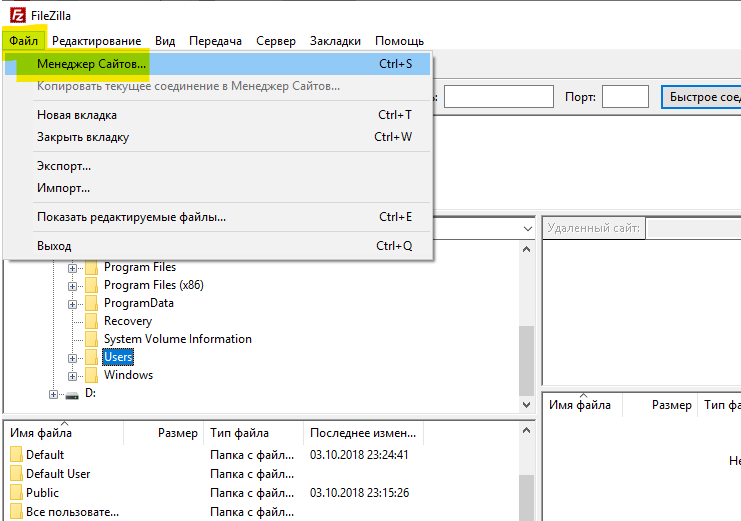Expand the Program Files (x86) node

72,286
